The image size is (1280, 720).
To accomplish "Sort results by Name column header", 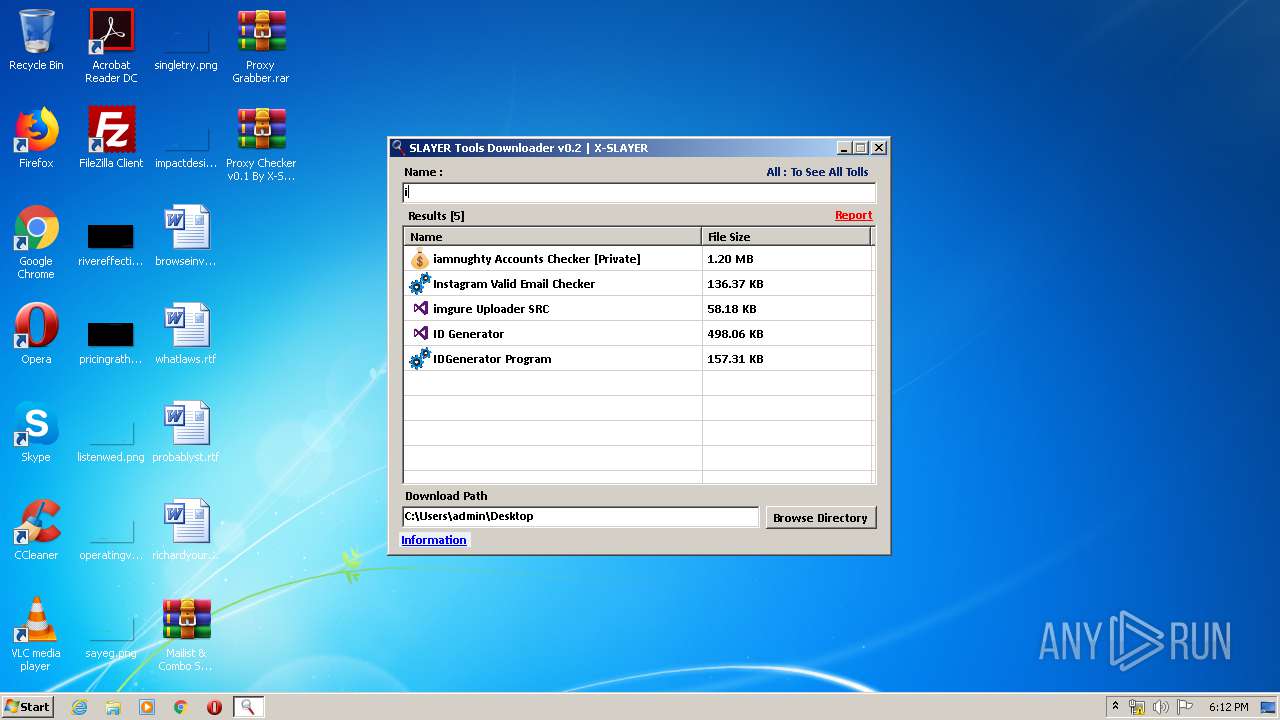I will (552, 237).
